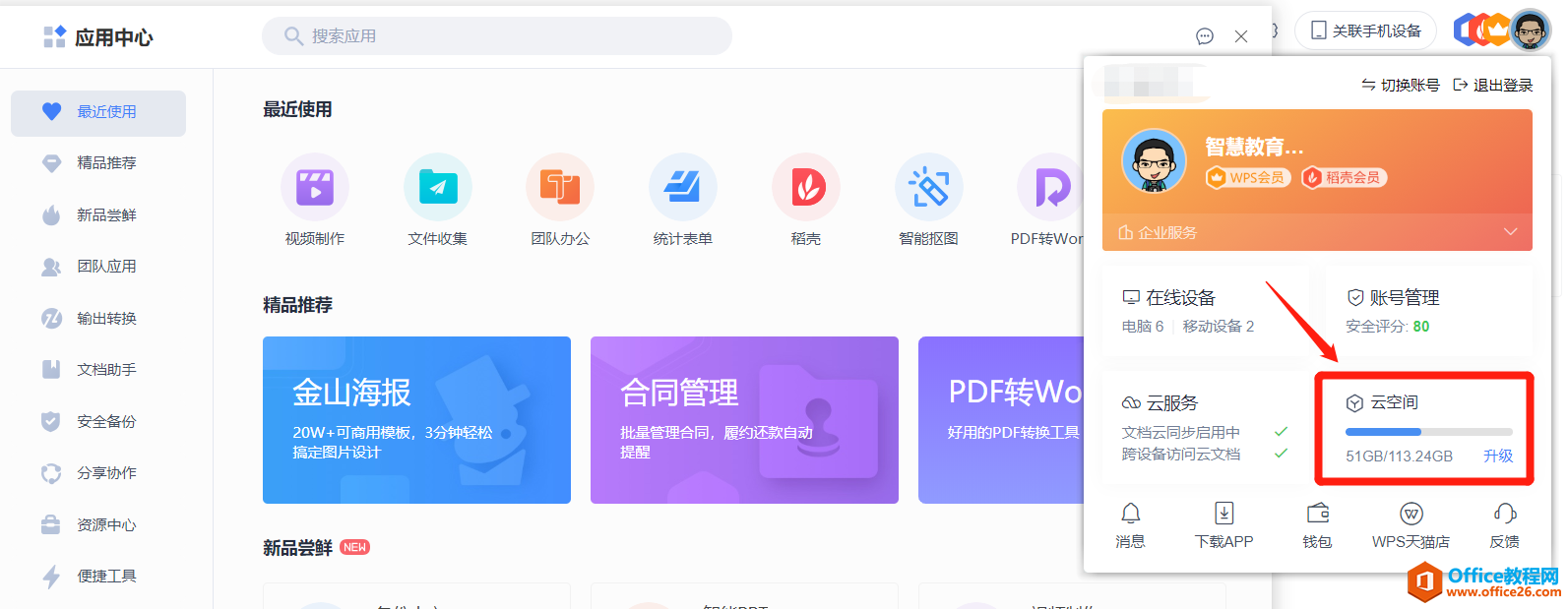Viewport: 1568px width, 609px height.
Task: Open 分享协作 sidebar category
Action: pyautogui.click(x=98, y=473)
